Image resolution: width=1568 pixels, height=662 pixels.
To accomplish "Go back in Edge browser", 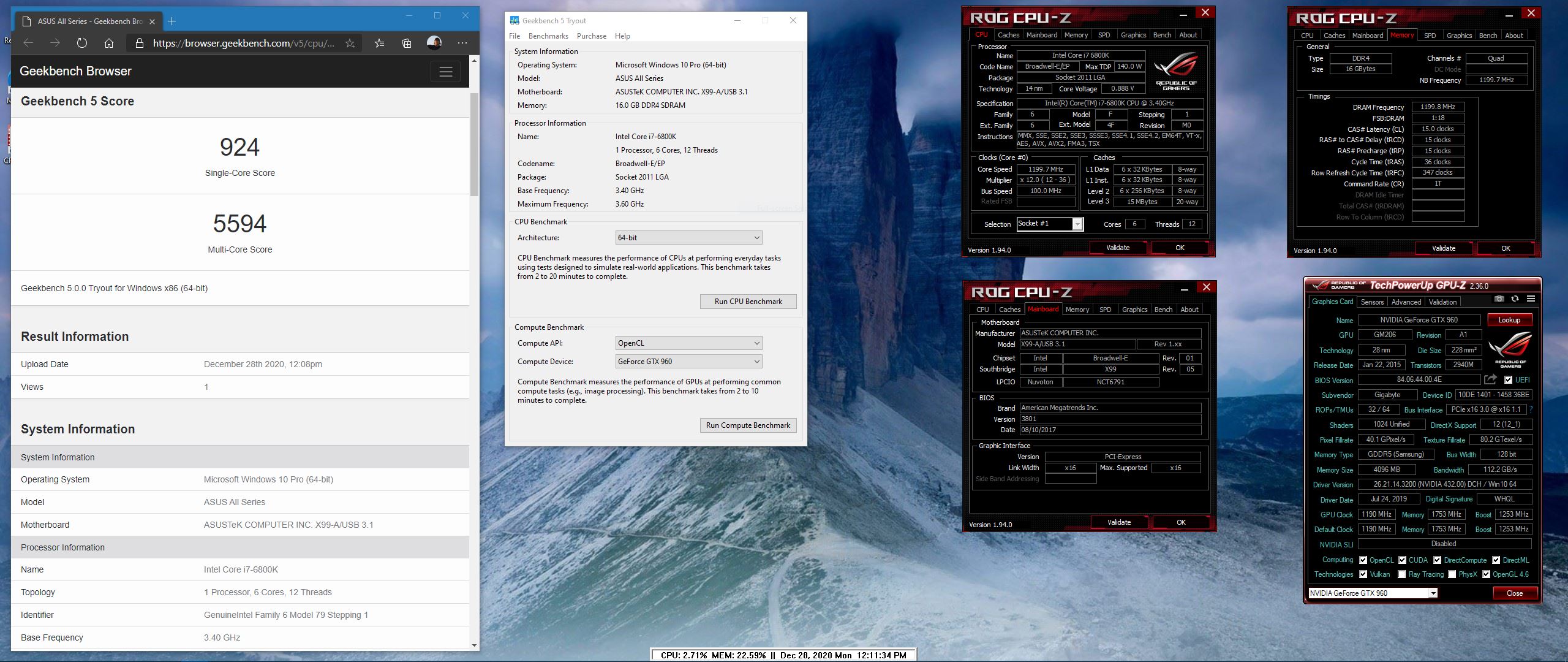I will click(x=28, y=43).
